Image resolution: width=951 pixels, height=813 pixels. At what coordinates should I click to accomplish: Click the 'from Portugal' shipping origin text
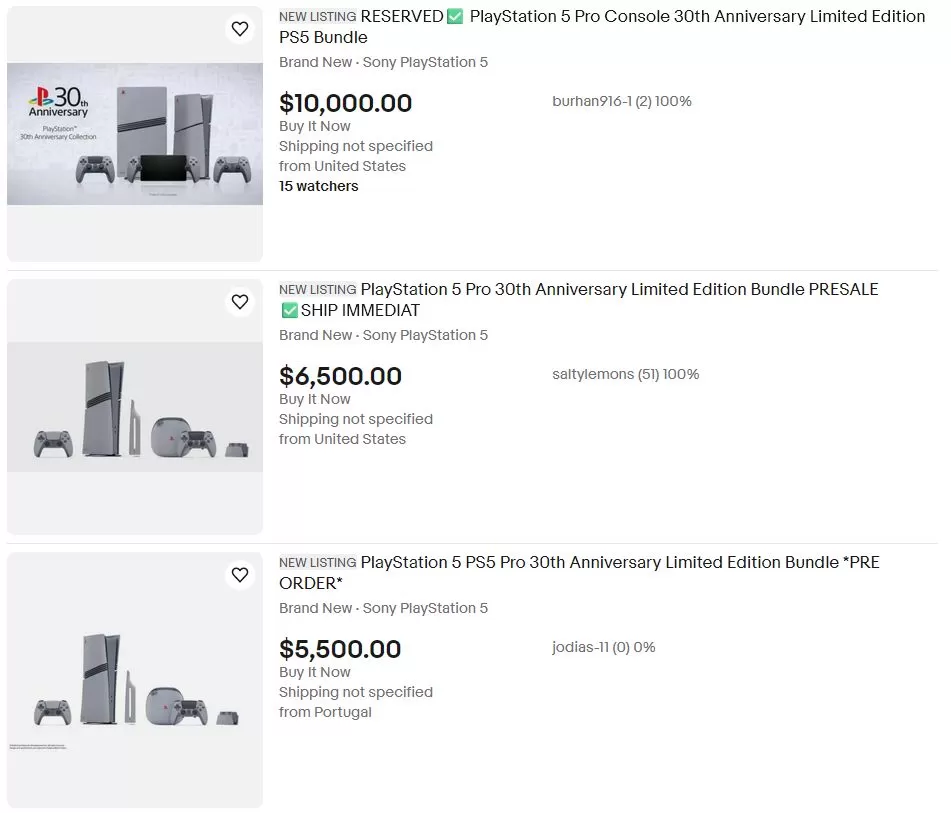coord(325,712)
